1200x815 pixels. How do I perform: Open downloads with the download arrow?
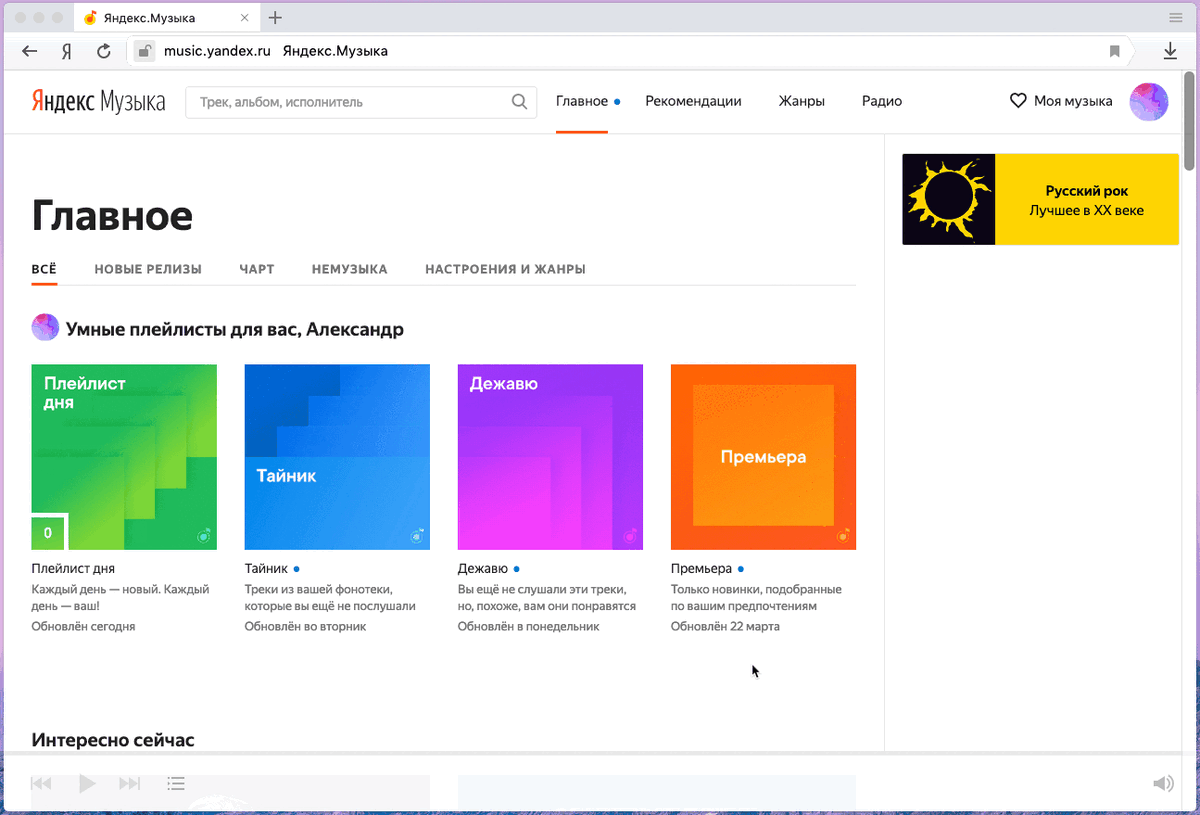[x=1170, y=51]
